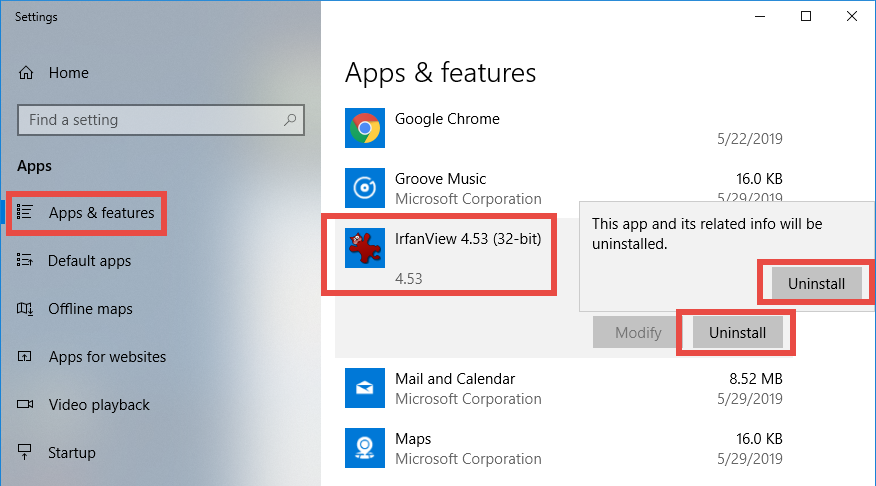Open the Home settings page
876x486 pixels.
68,73
